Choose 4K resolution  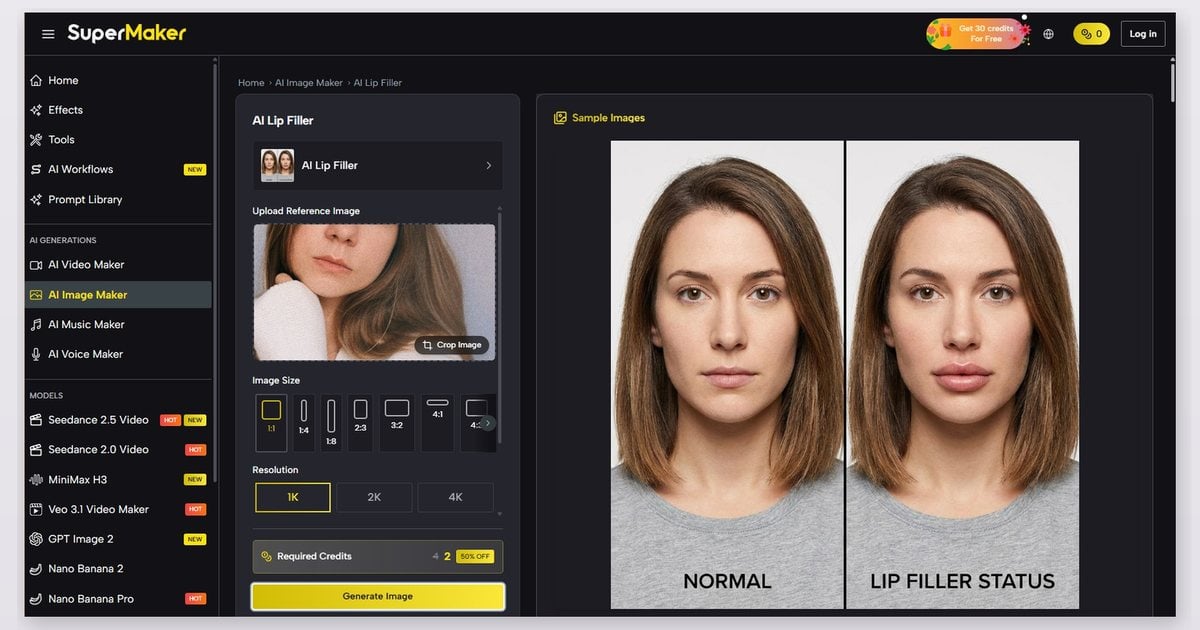[455, 497]
